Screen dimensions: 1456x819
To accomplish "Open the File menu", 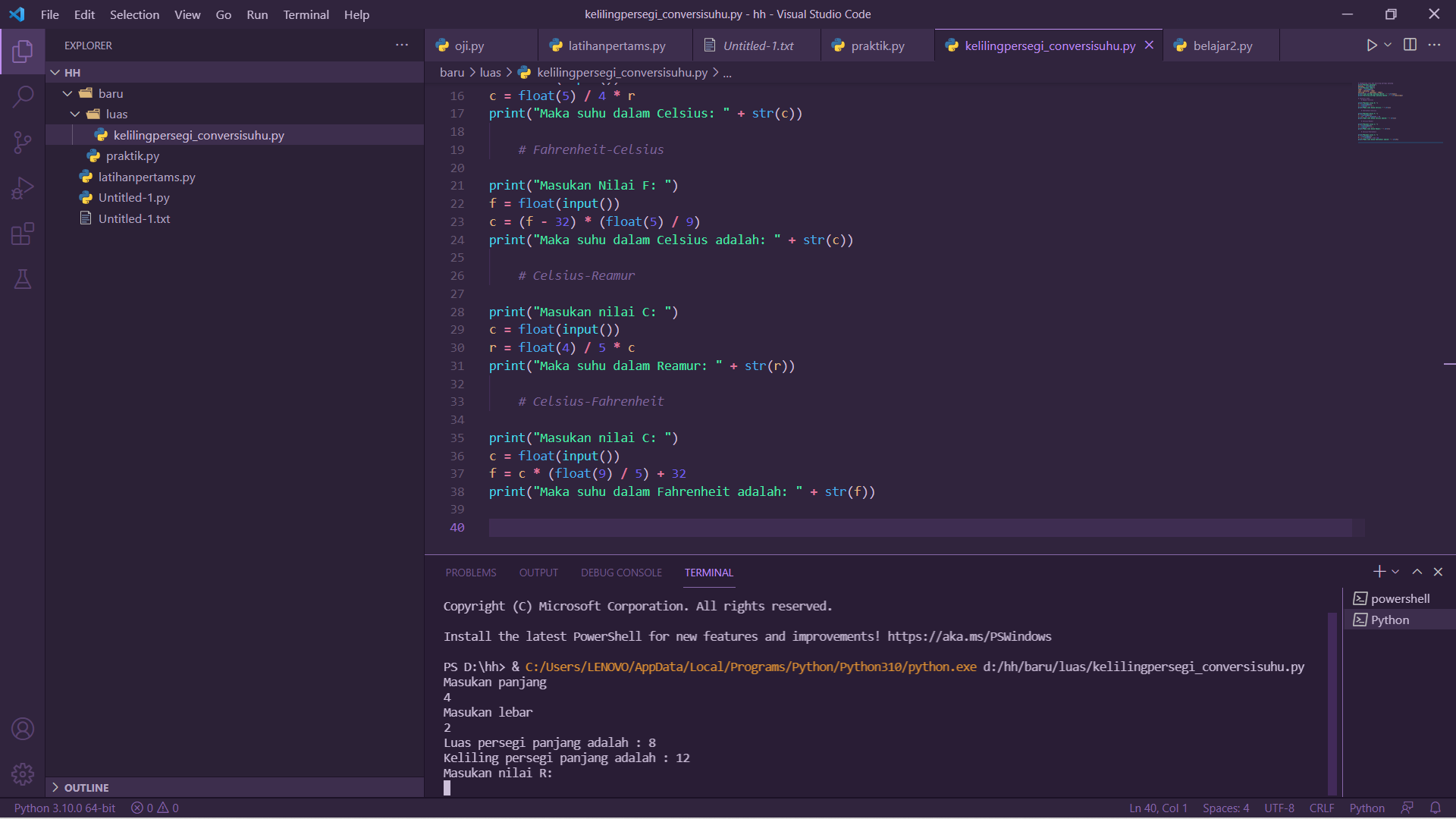I will point(49,14).
